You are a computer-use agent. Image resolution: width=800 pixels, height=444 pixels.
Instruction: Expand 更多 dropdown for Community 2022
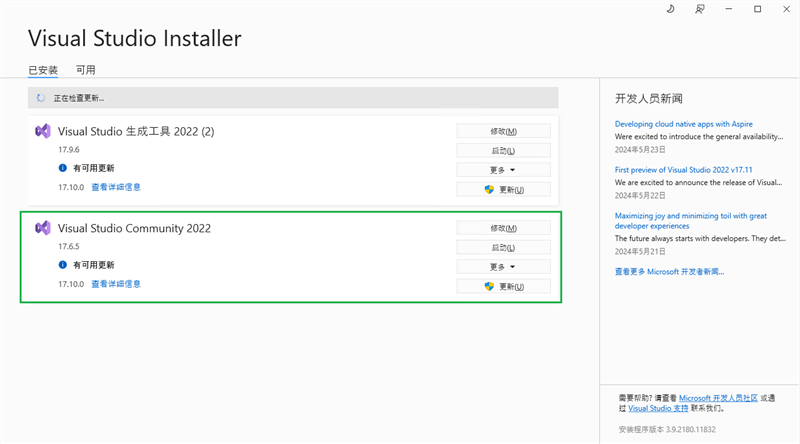pos(504,267)
